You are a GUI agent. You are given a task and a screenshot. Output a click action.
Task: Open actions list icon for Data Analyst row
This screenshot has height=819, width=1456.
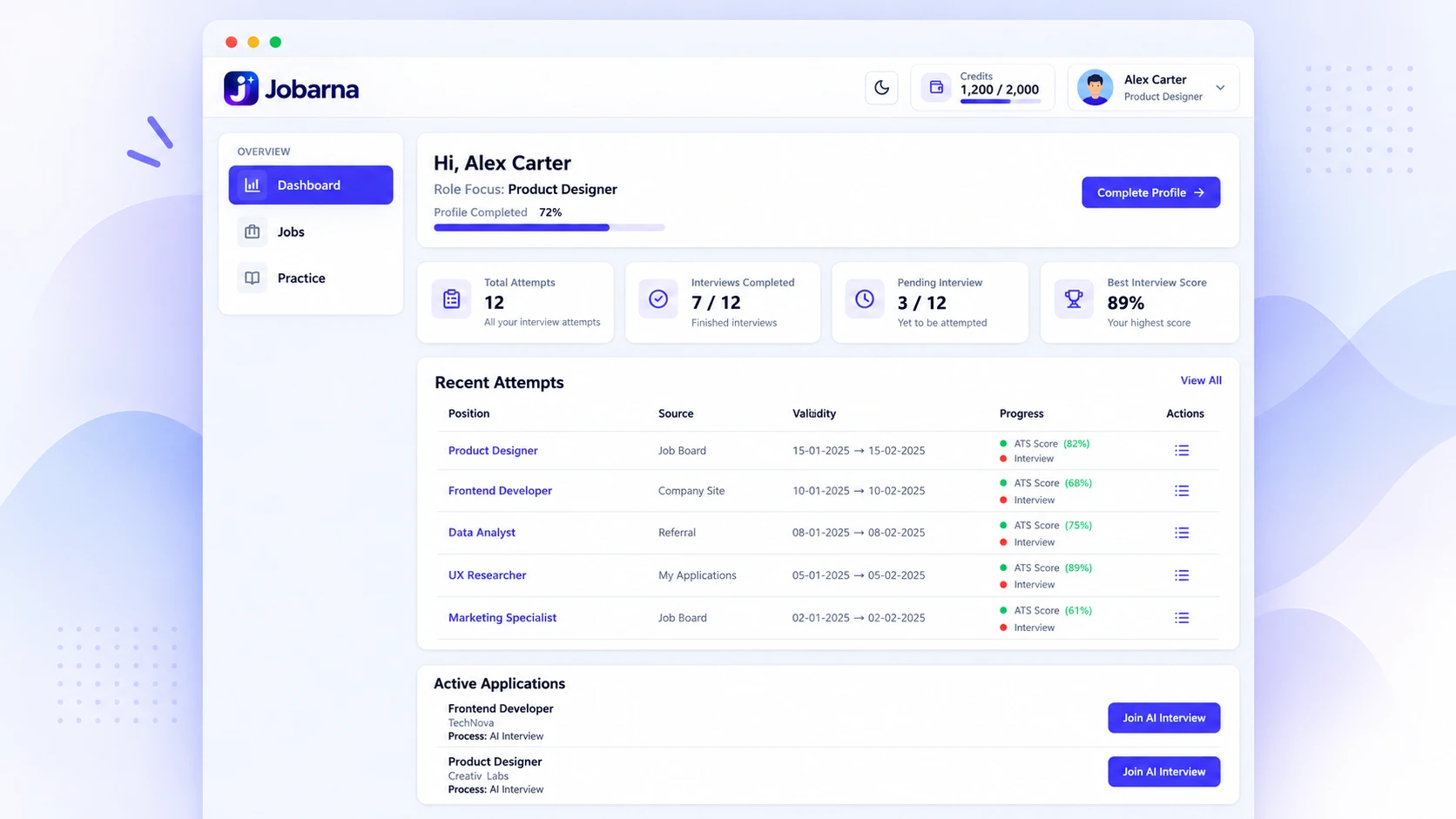tap(1182, 533)
